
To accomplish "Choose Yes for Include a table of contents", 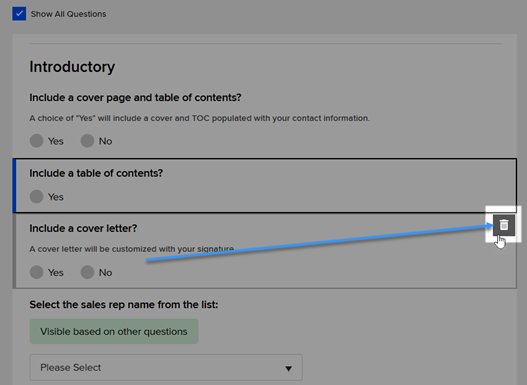I will tap(36, 197).
